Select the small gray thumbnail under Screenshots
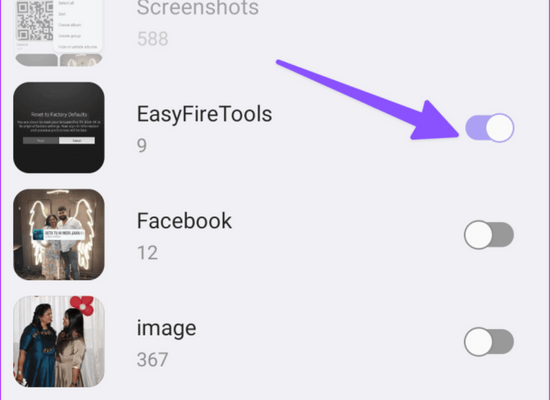Screen dimensions: 550x400 [x=36, y=60]
